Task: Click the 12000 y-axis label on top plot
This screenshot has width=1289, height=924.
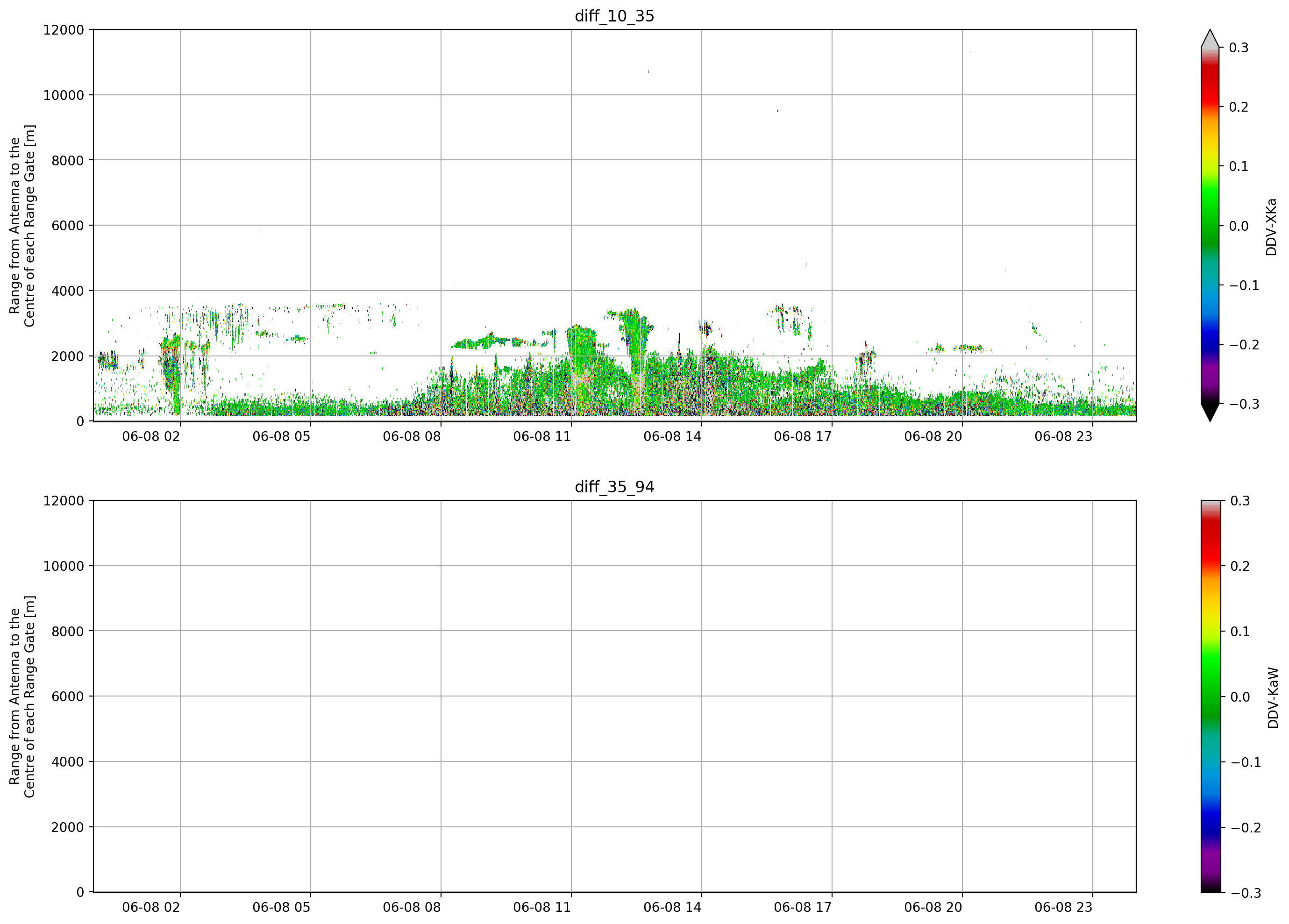Action: coord(64,29)
